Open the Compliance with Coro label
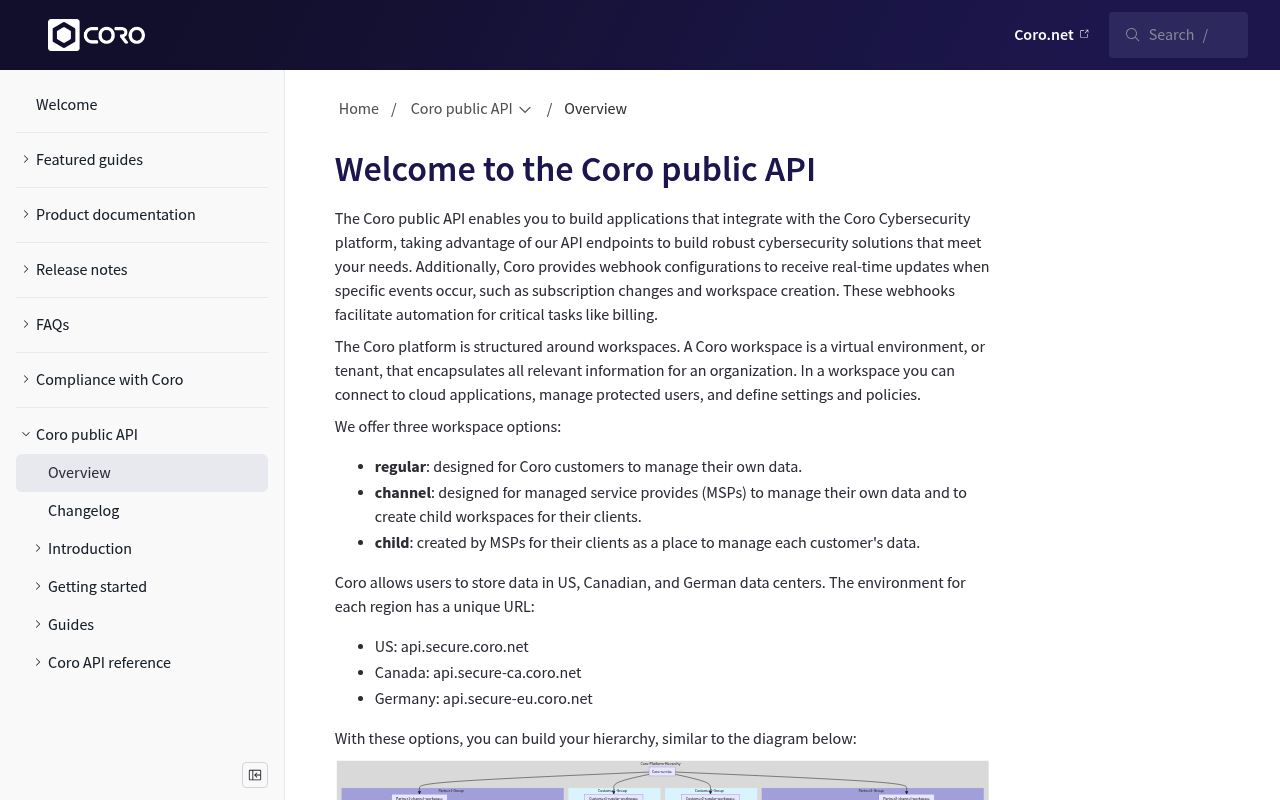Viewport: 1280px width, 800px height. click(110, 380)
